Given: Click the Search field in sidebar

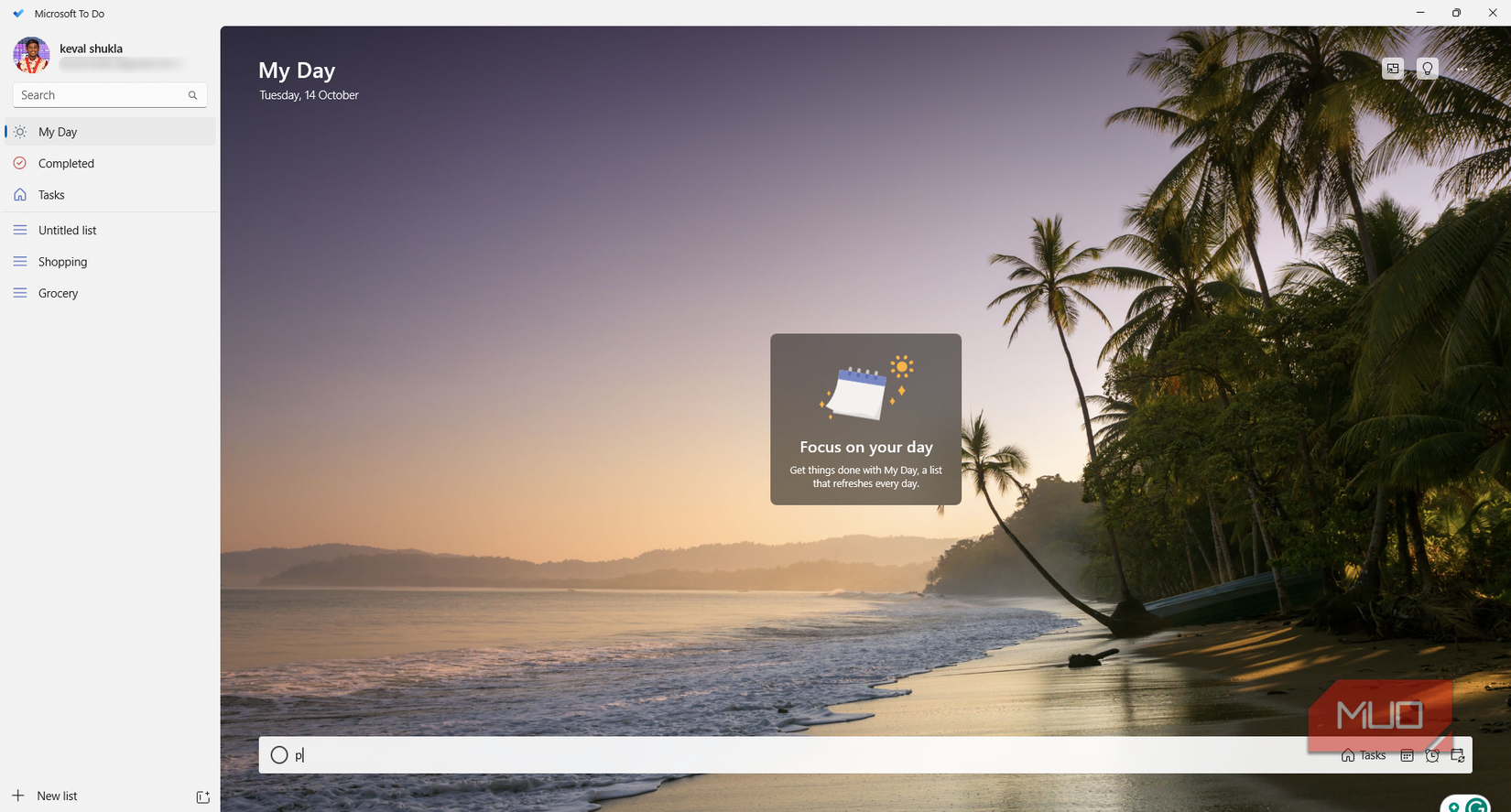Looking at the screenshot, I should pos(110,95).
